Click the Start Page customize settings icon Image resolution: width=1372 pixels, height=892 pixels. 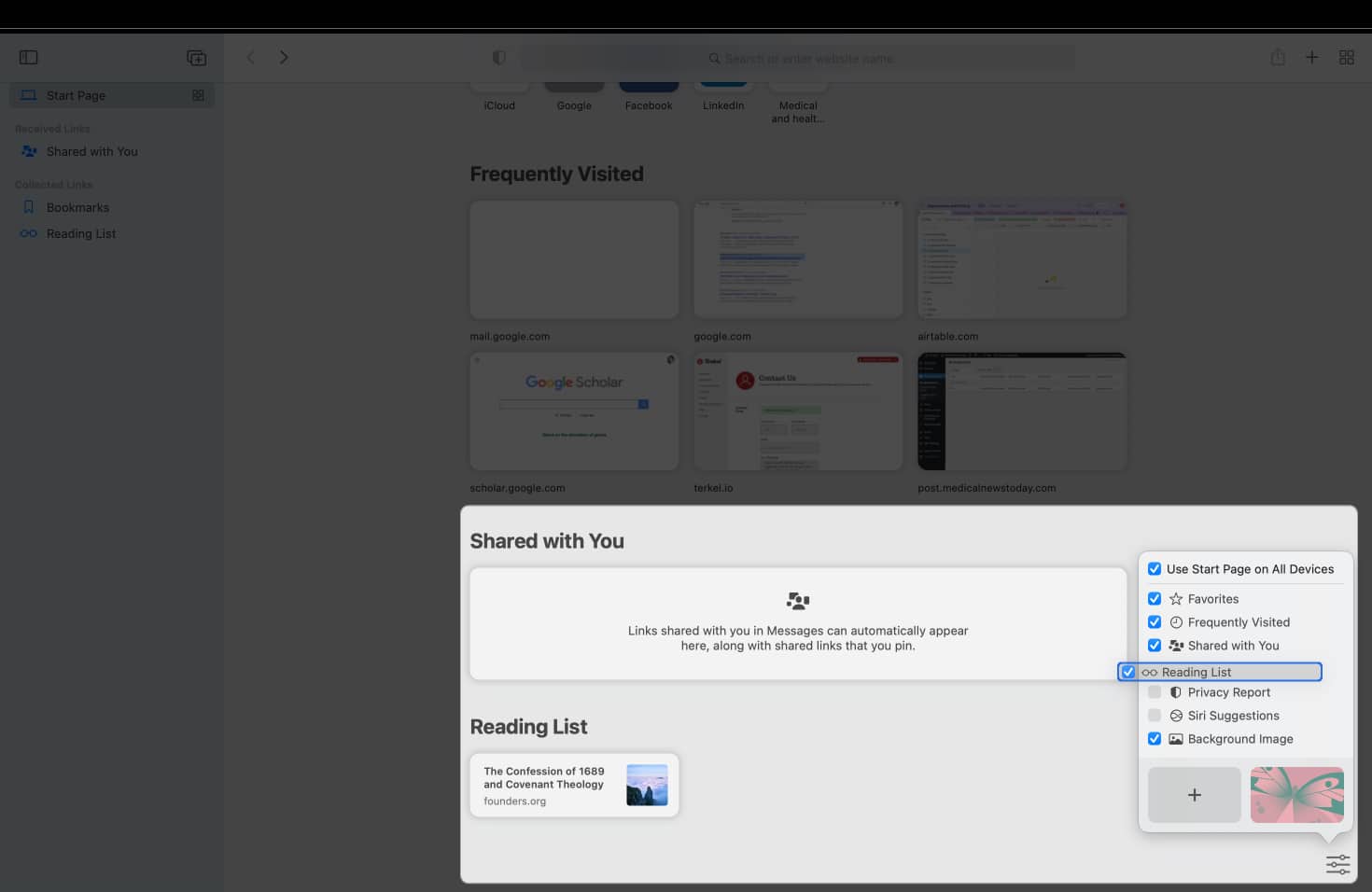point(1337,864)
